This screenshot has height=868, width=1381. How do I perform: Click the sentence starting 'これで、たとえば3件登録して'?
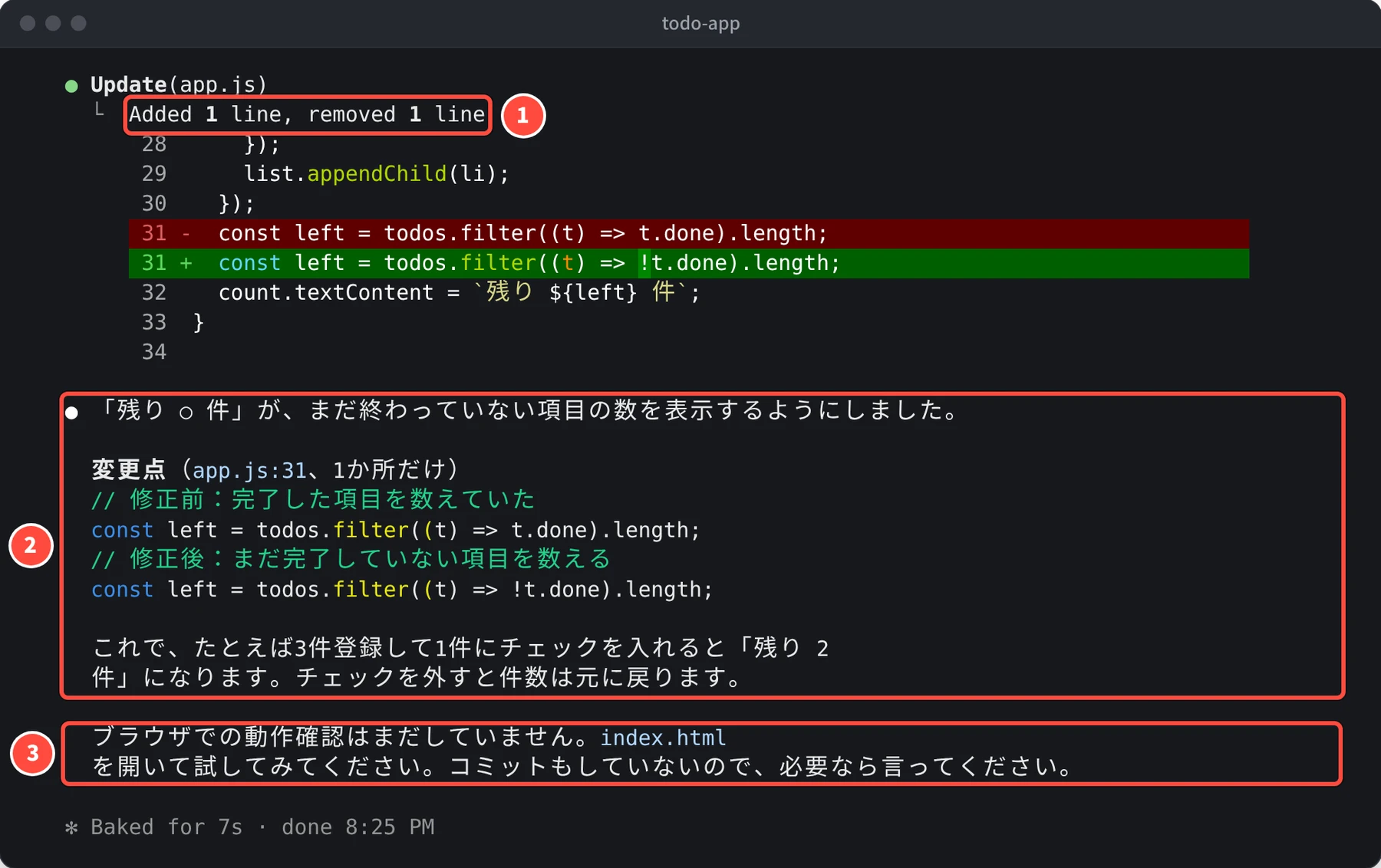(x=460, y=663)
